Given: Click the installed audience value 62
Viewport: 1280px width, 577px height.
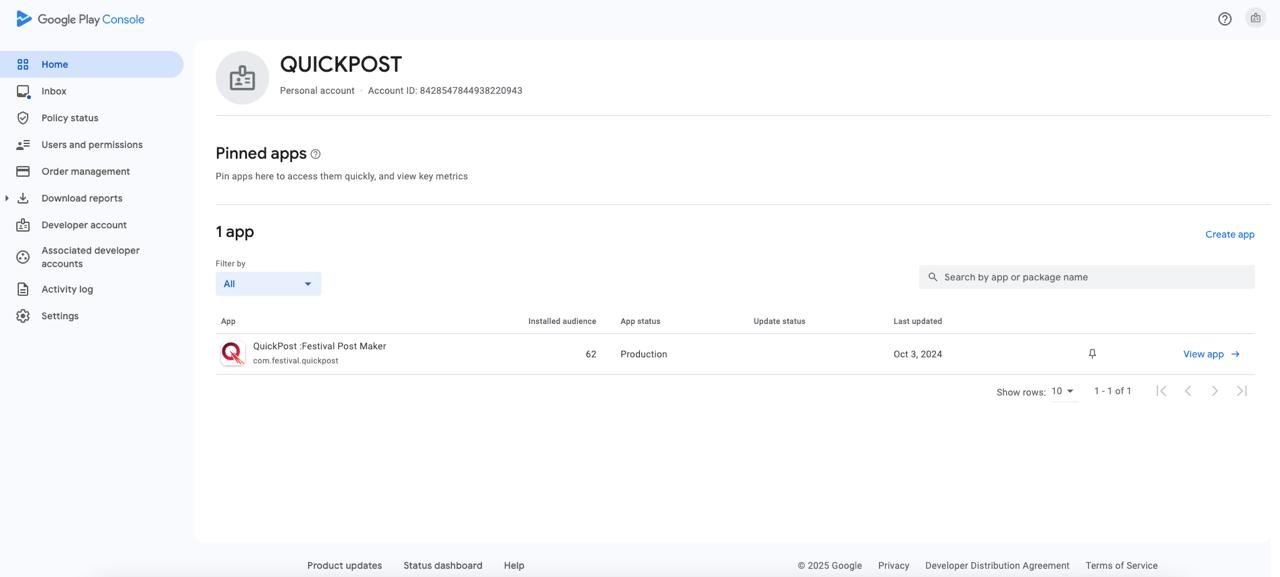Looking at the screenshot, I should pyautogui.click(x=591, y=354).
